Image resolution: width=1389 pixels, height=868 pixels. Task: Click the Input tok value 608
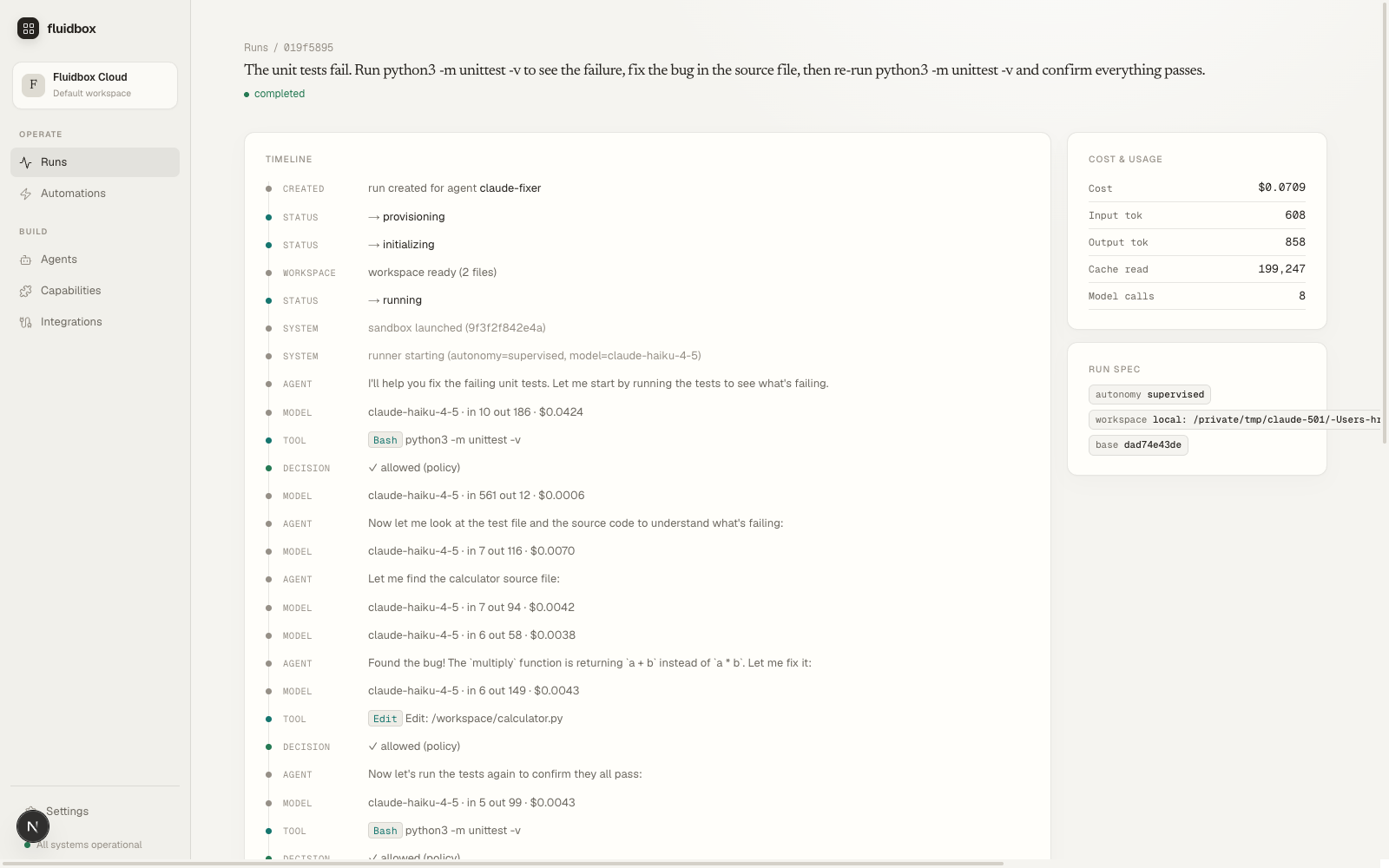click(1295, 215)
